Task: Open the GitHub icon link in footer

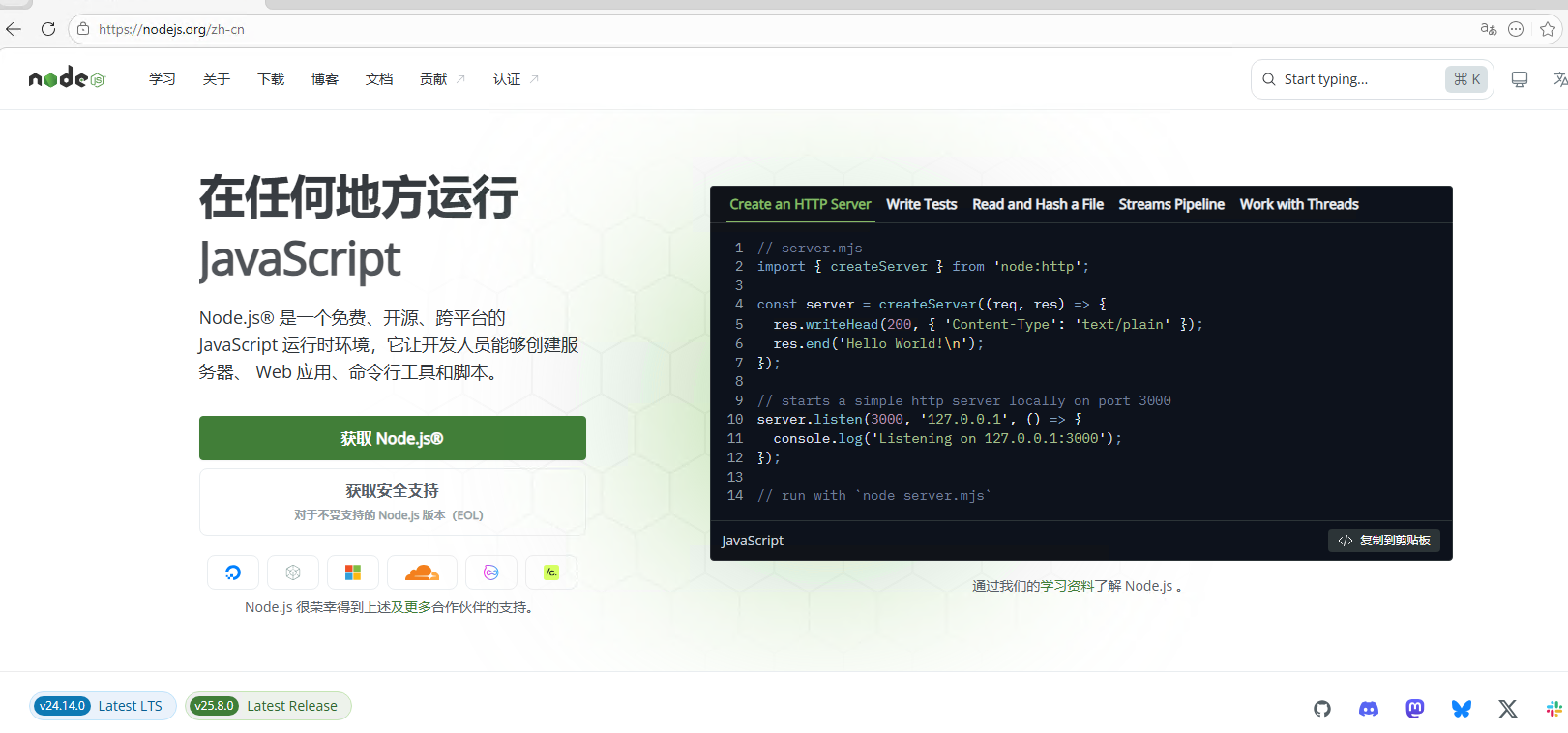Action: tap(1322, 709)
